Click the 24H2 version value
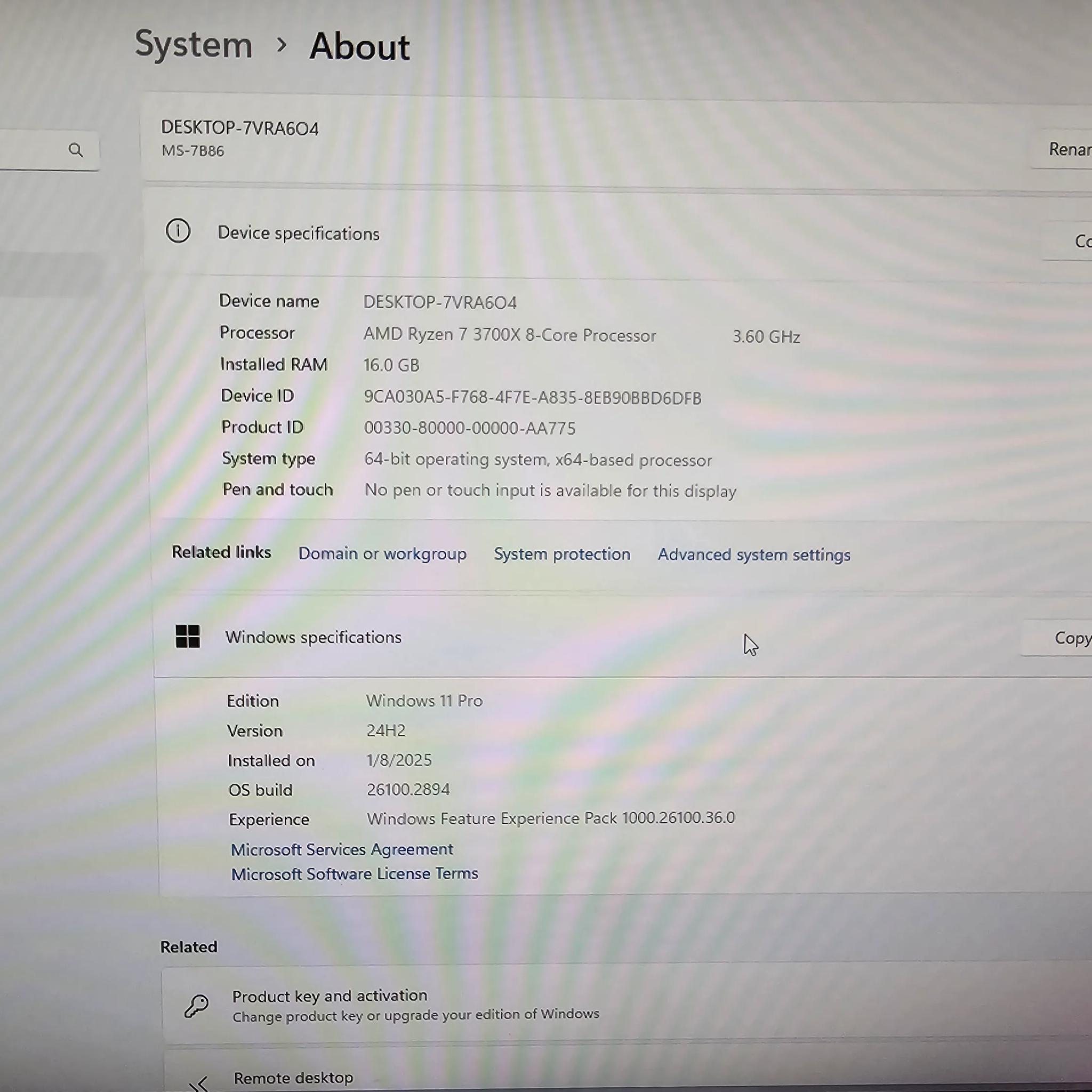This screenshot has height=1092, width=1092. 386,730
